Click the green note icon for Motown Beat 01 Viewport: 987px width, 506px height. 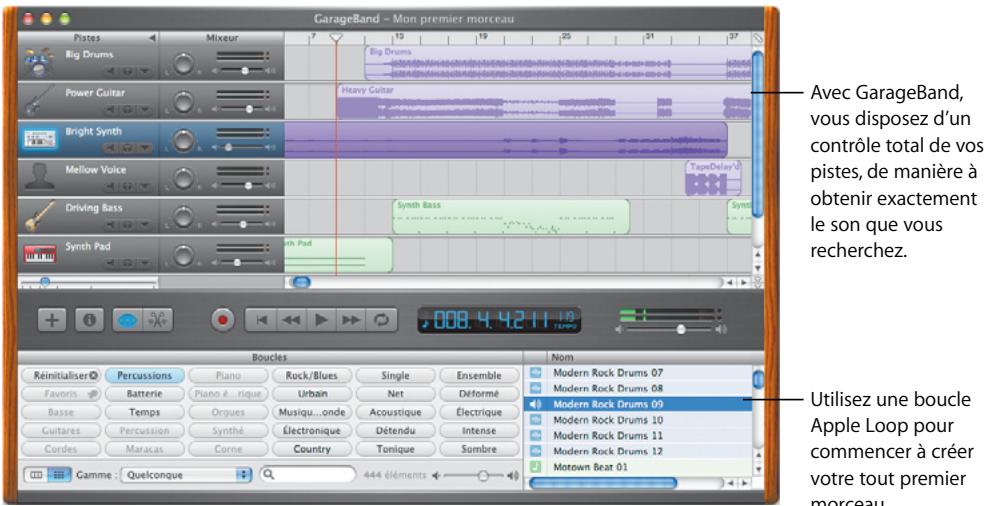coord(536,467)
